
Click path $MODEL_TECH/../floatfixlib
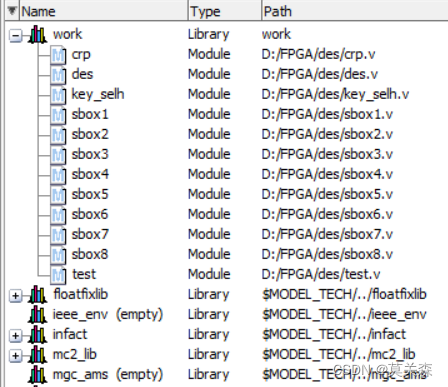click(x=344, y=295)
